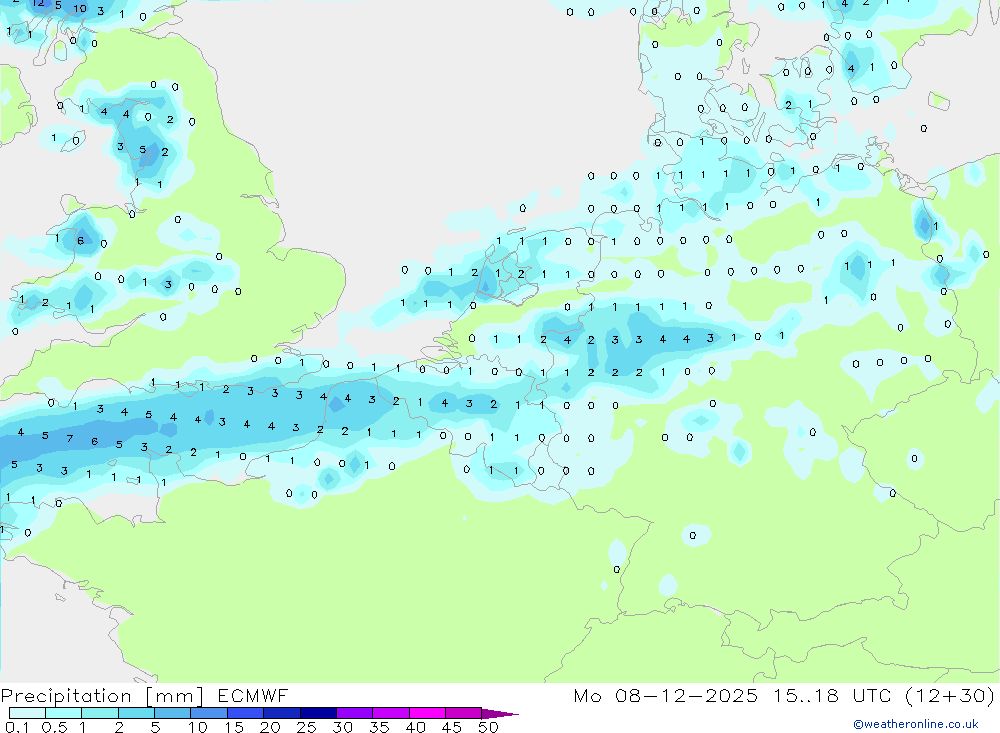
Task: Select the '(12+30)' forecast run text
Action: click(950, 695)
